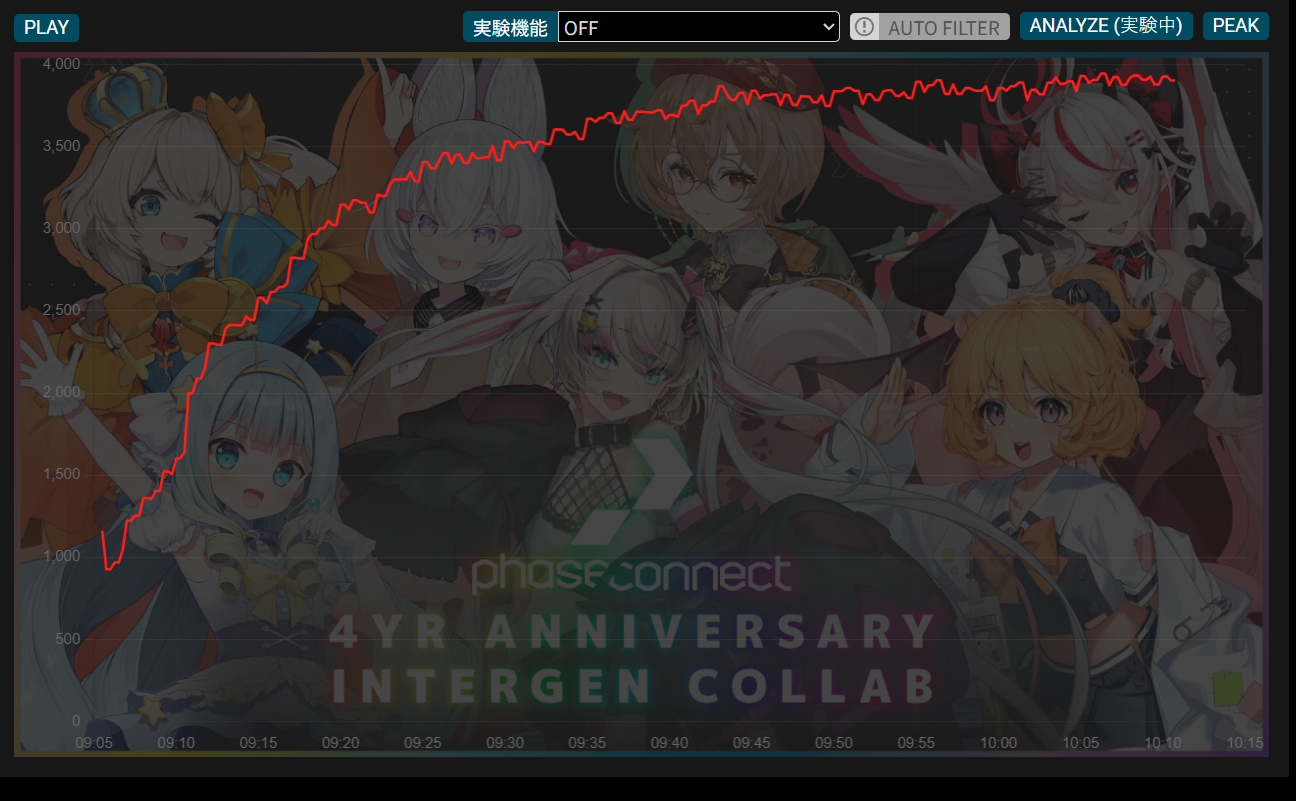1296x801 pixels.
Task: Toggle the AUTO FILTER switch
Action: [x=930, y=27]
